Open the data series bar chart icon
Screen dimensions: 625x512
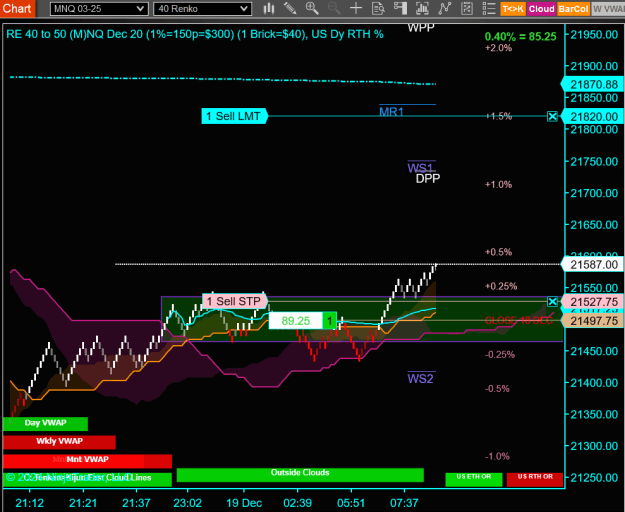point(422,8)
